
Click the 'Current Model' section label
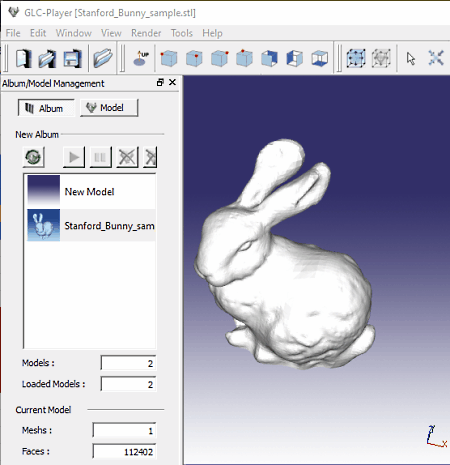(43, 410)
